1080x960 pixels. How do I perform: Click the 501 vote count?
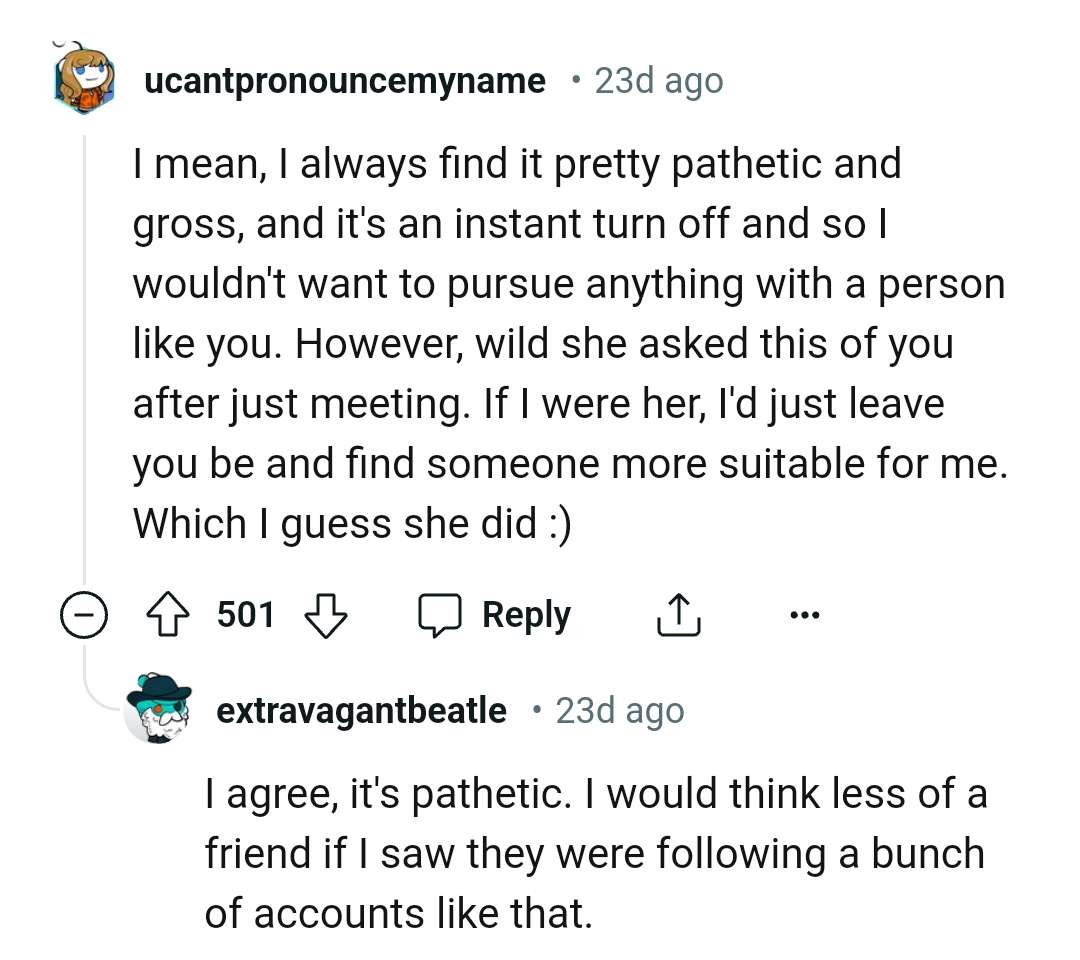(244, 614)
